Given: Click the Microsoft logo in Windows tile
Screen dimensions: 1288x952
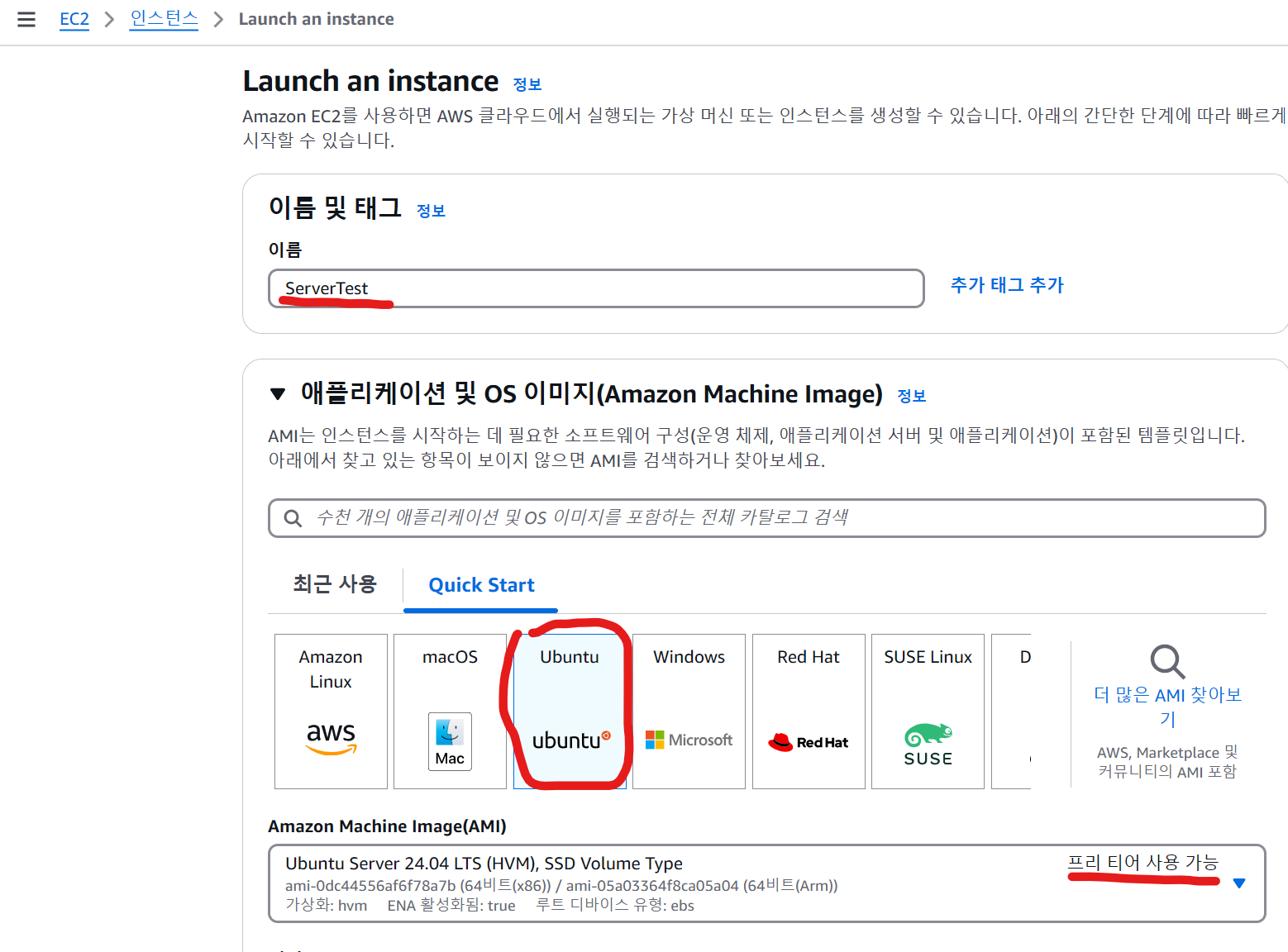Looking at the screenshot, I should tap(689, 740).
